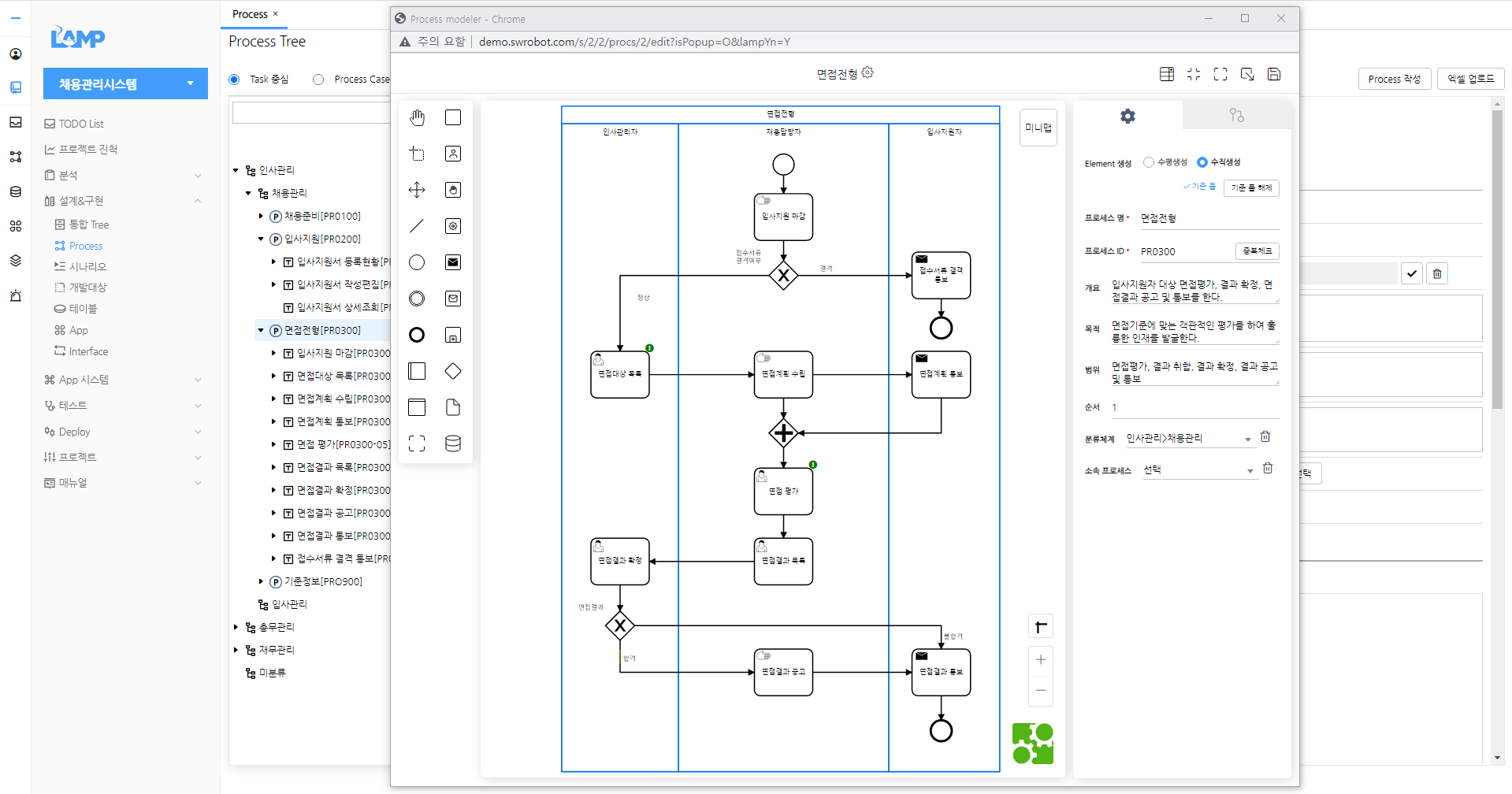Image resolution: width=1512 pixels, height=794 pixels.
Task: Add a group dashed-frame element
Action: [417, 443]
